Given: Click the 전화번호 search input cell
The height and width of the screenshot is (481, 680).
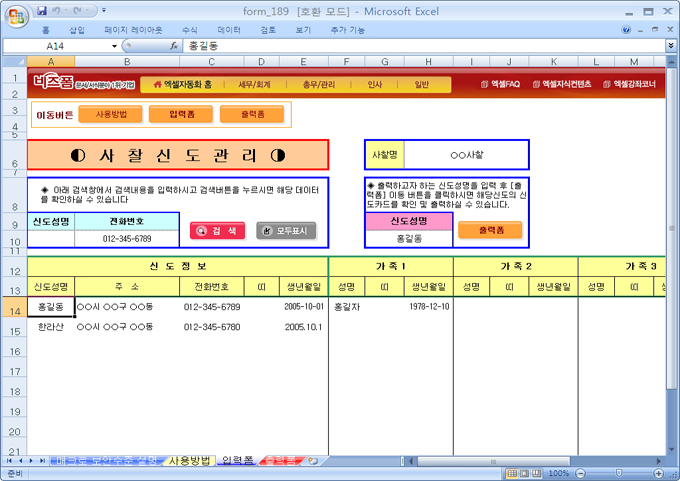Looking at the screenshot, I should tap(126, 239).
